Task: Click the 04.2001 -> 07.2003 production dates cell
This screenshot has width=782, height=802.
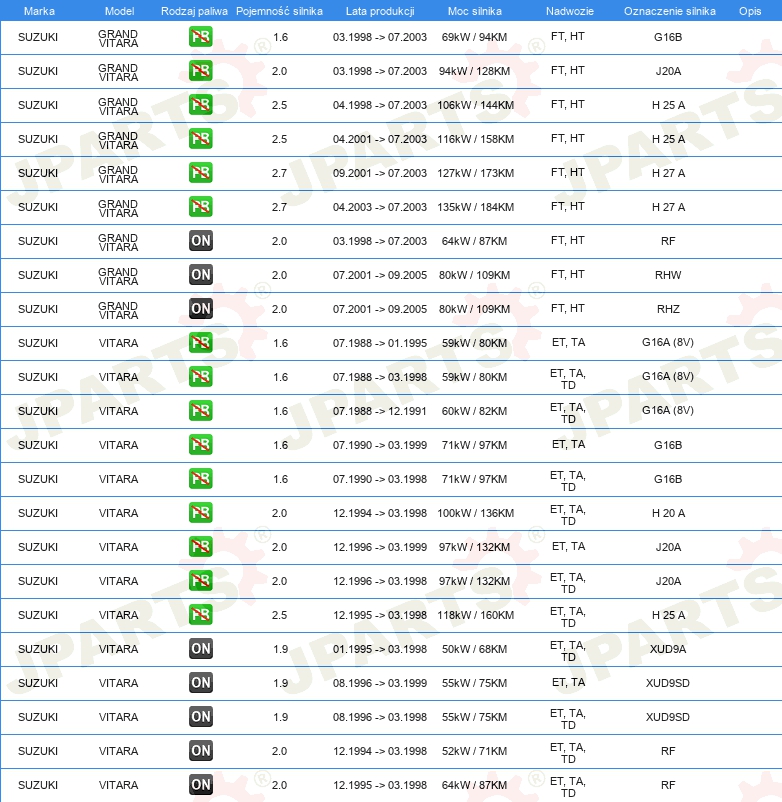Action: tap(380, 139)
